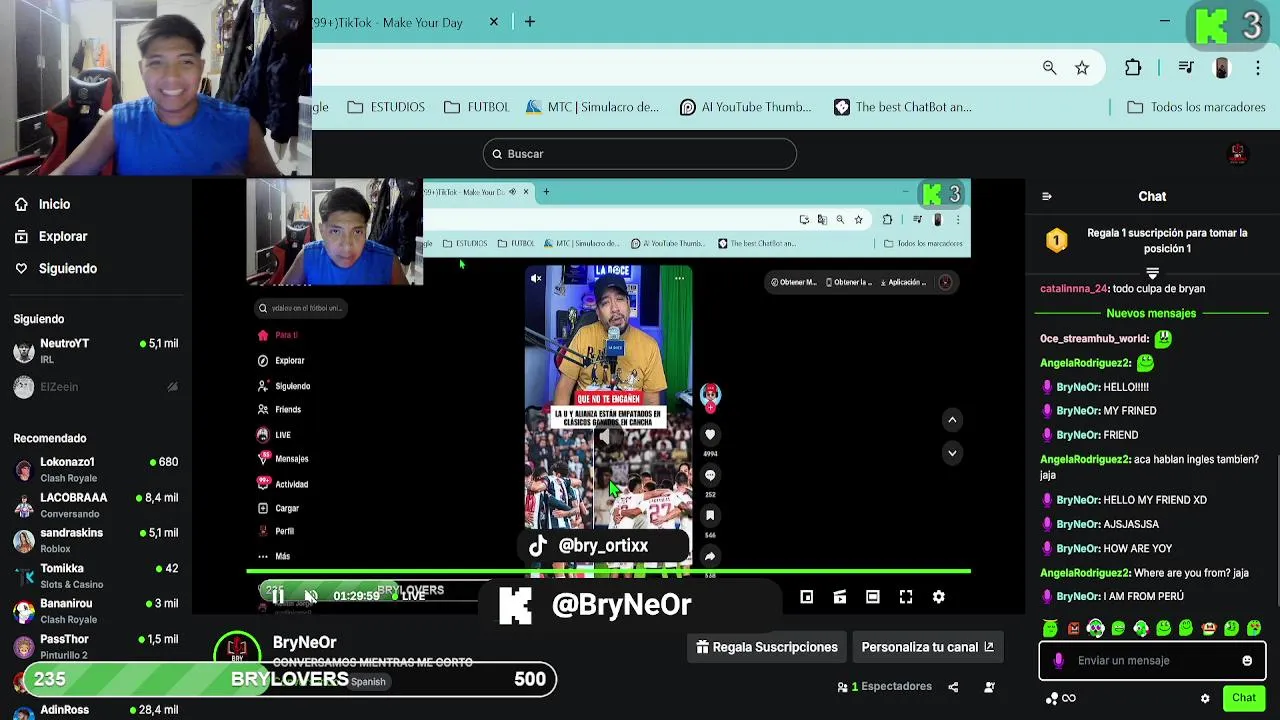Screen dimensions: 1280x720
Task: Expand the Todos los marcadores folder
Action: pyautogui.click(x=1196, y=107)
